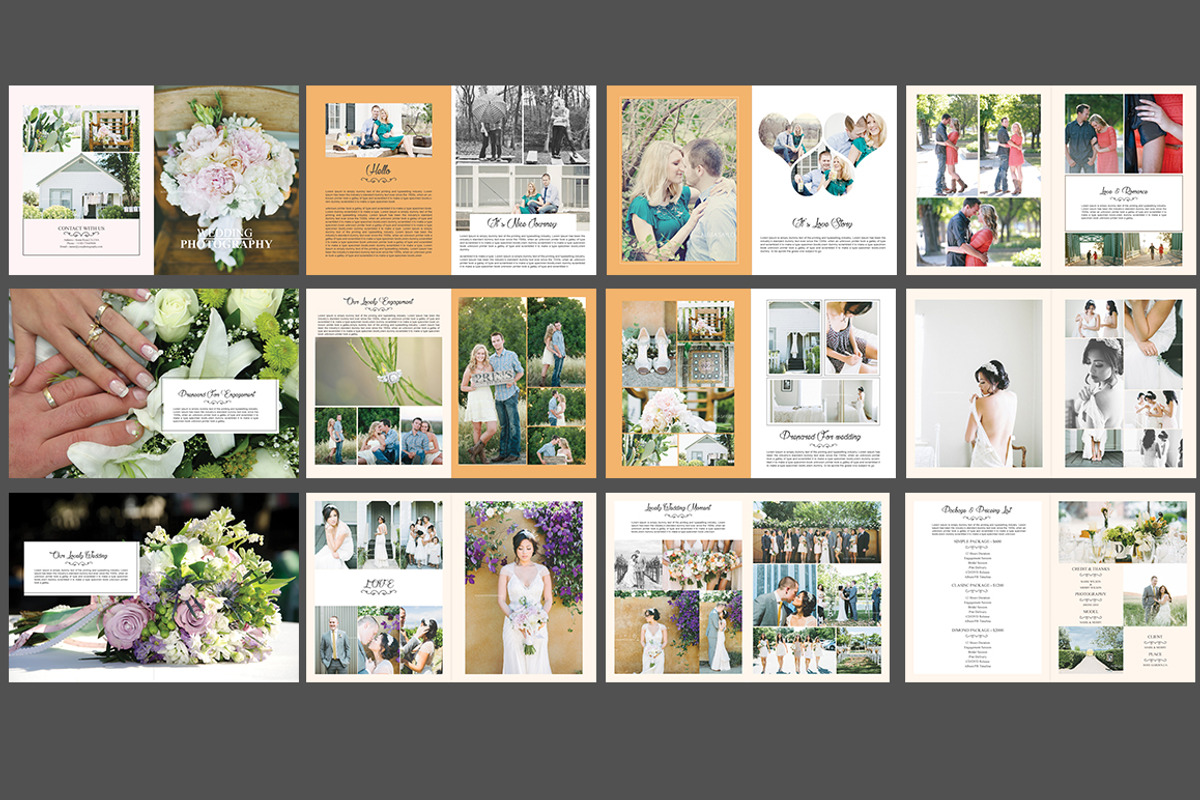1200x800 pixels.
Task: Select the "Package & Pricing List" heading
Action: pyautogui.click(x=976, y=510)
